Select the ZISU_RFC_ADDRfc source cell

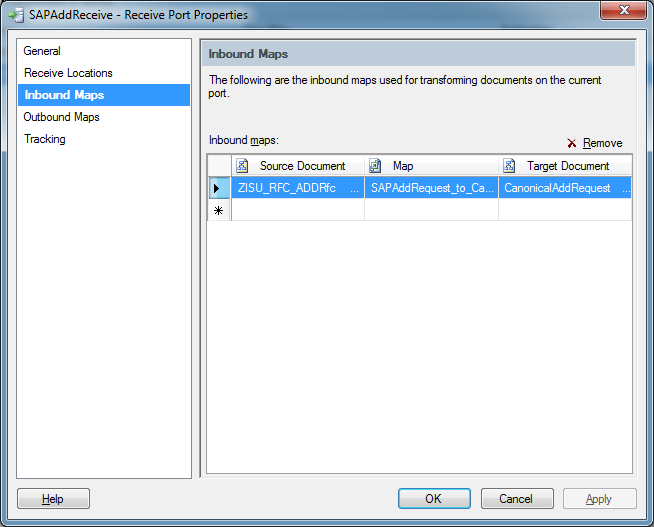point(298,188)
